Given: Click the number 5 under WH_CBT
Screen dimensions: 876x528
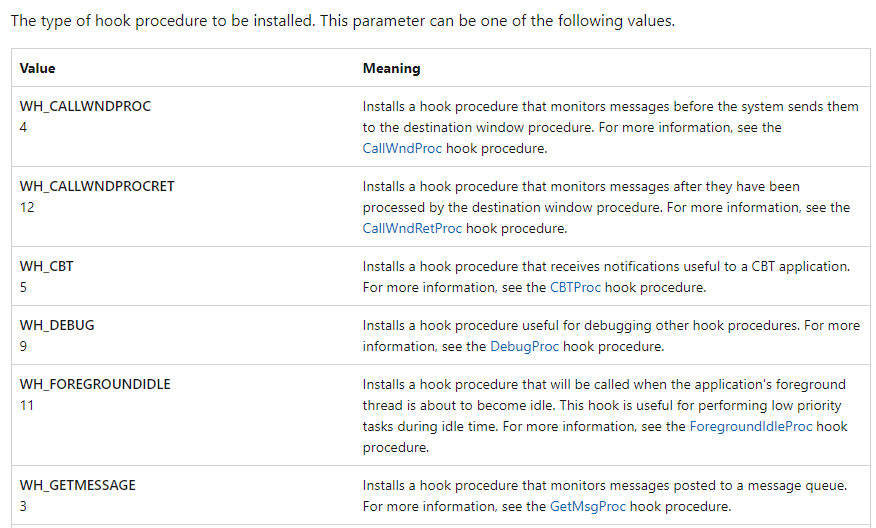Looking at the screenshot, I should (24, 287).
